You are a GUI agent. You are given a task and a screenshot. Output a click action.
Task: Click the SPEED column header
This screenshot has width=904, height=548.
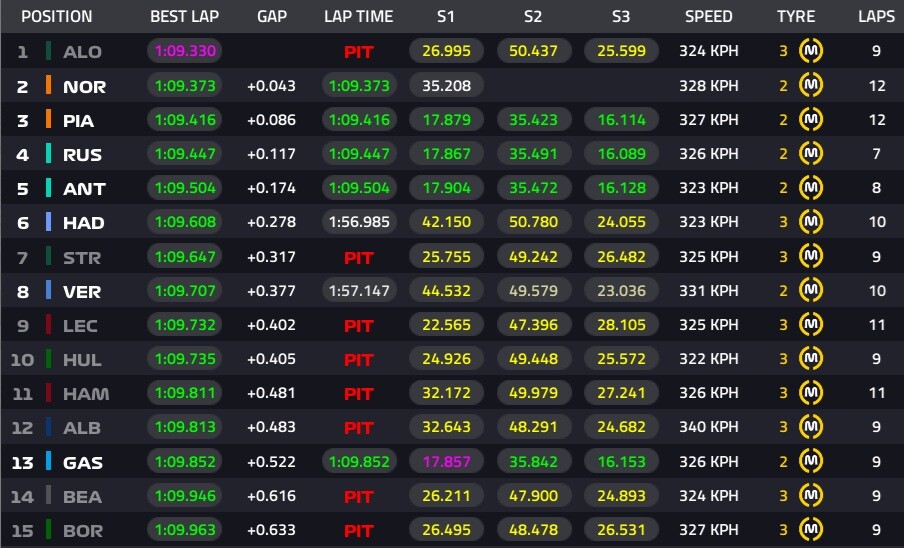tap(708, 17)
